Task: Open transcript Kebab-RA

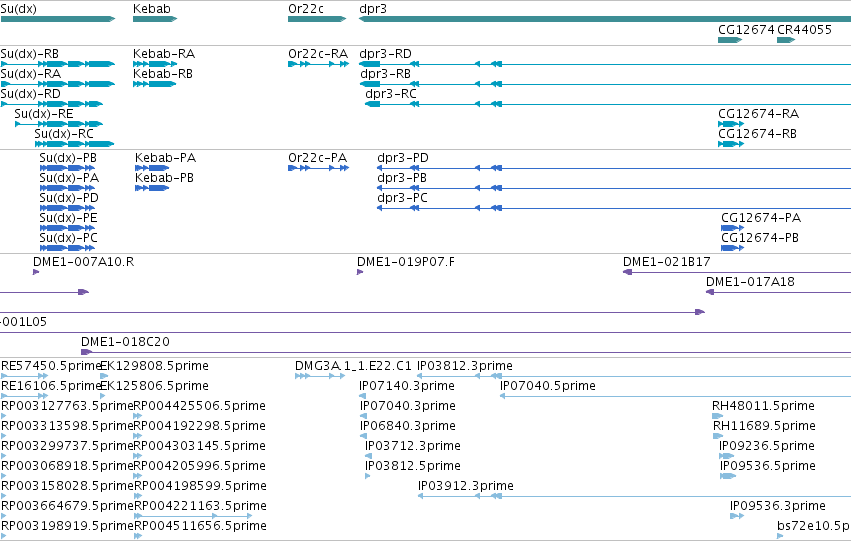Action: tap(155, 64)
